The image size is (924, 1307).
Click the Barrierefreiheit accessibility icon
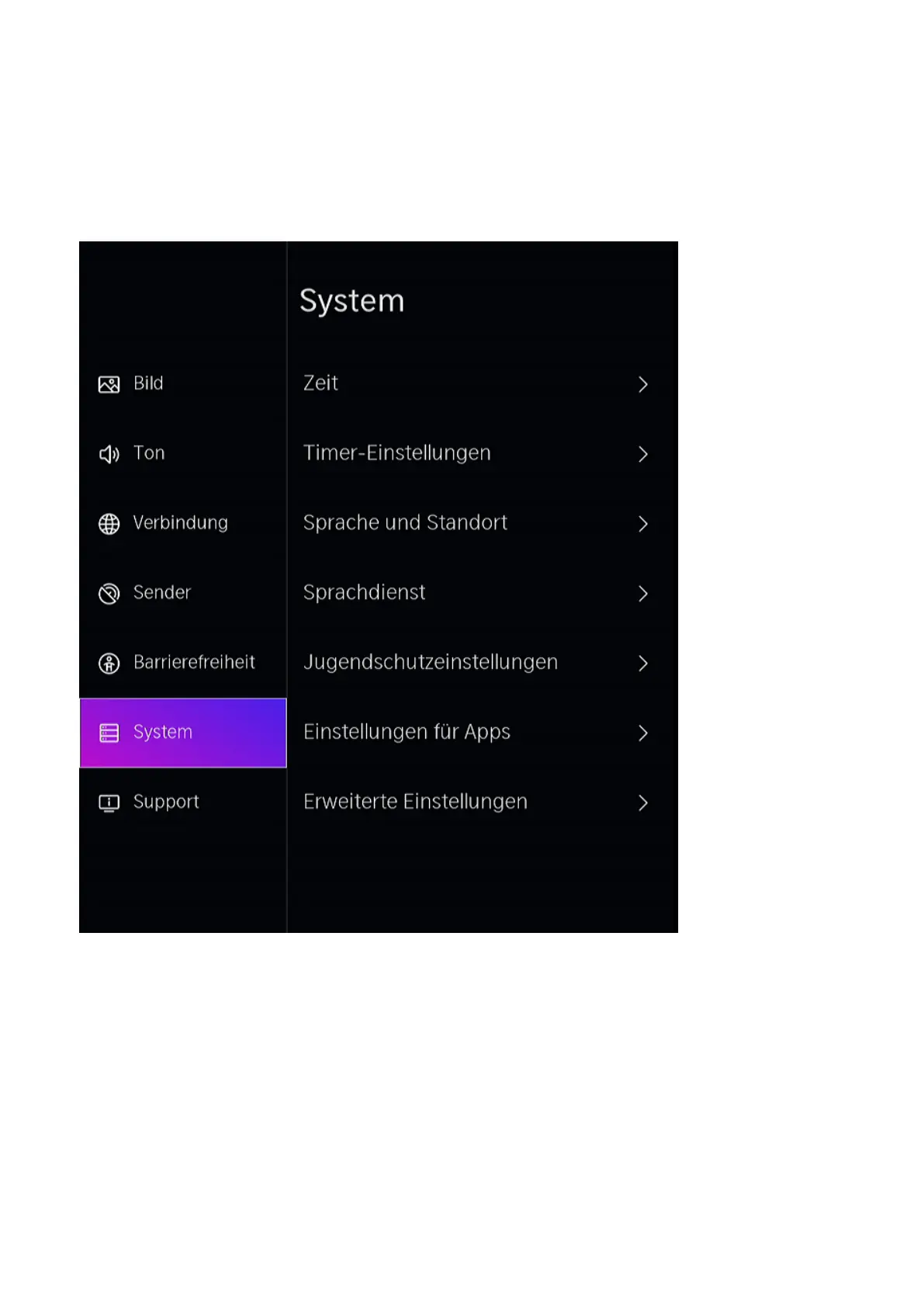tap(109, 664)
